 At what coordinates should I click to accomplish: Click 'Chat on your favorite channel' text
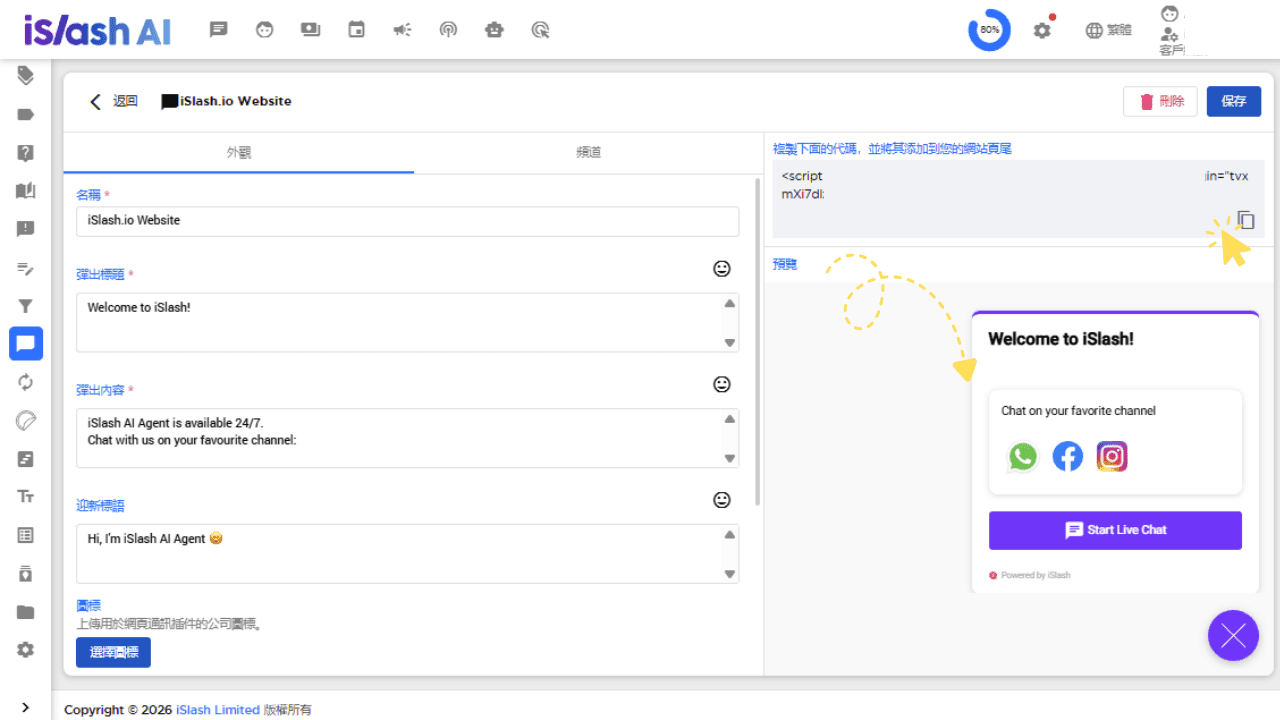click(x=1079, y=411)
